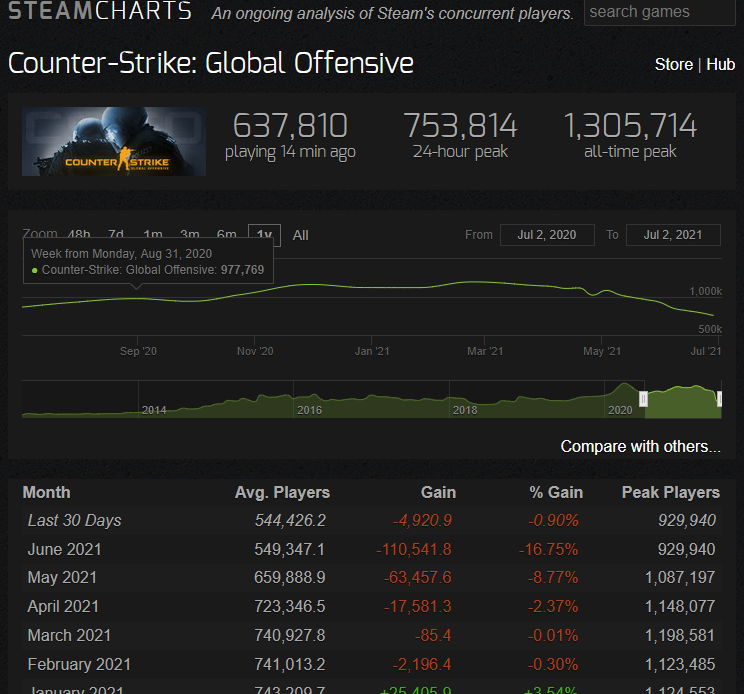This screenshot has height=694, width=744.
Task: Select the 1m zoom range
Action: click(x=153, y=235)
